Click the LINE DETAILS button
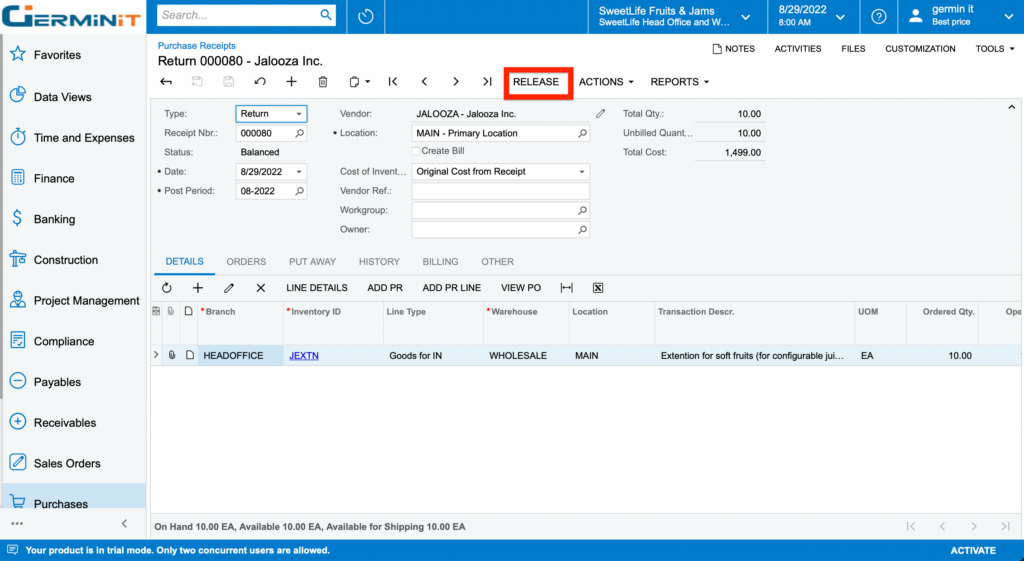The width and height of the screenshot is (1024, 561). click(x=317, y=288)
